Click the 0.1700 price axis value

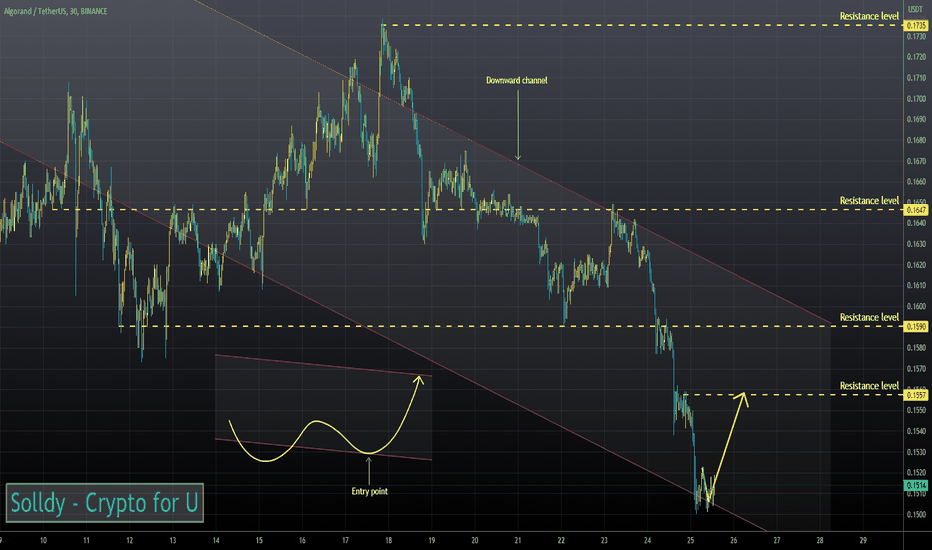[916, 99]
